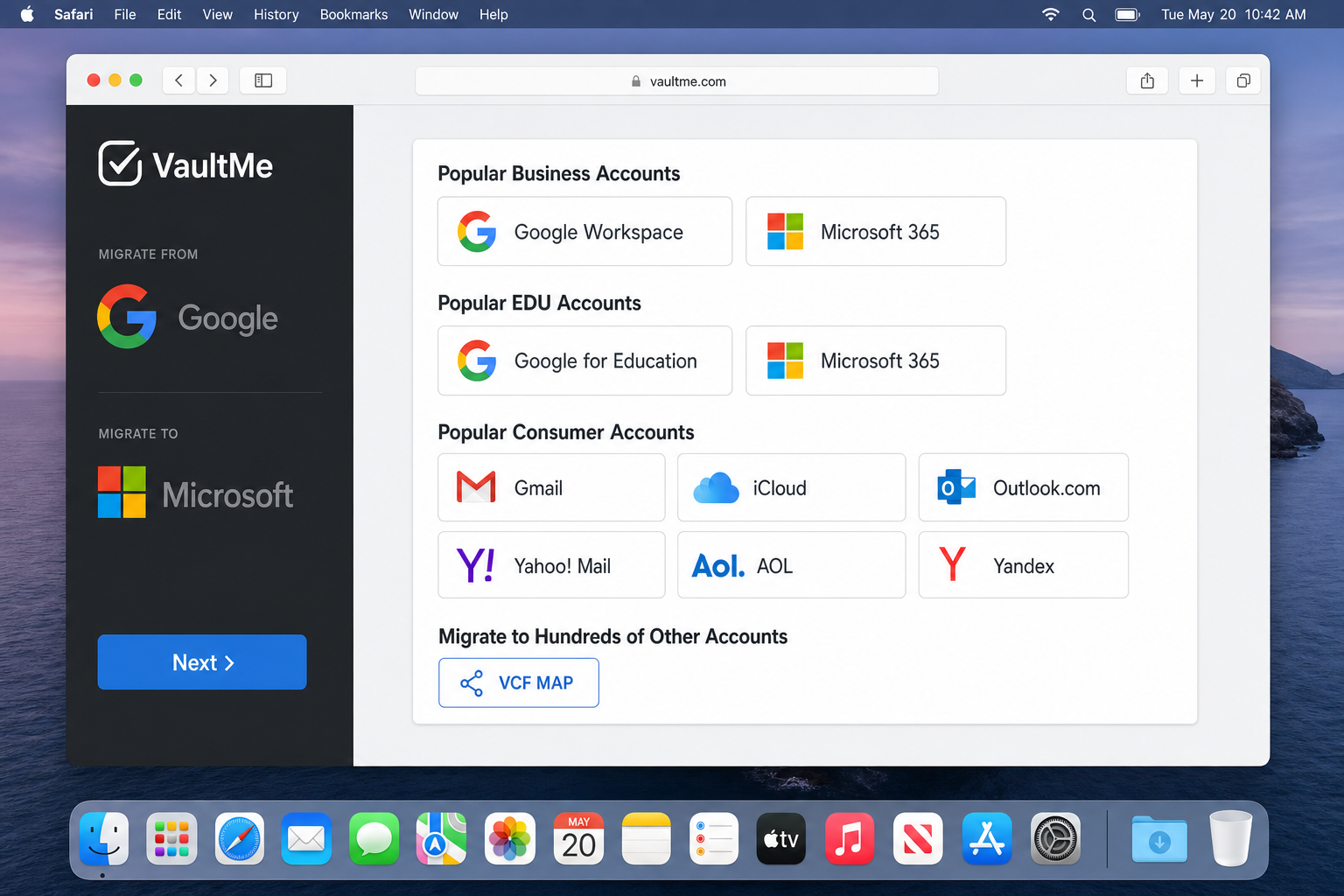Screen dimensions: 1344x896
Task: Open the History menu
Action: tap(276, 14)
